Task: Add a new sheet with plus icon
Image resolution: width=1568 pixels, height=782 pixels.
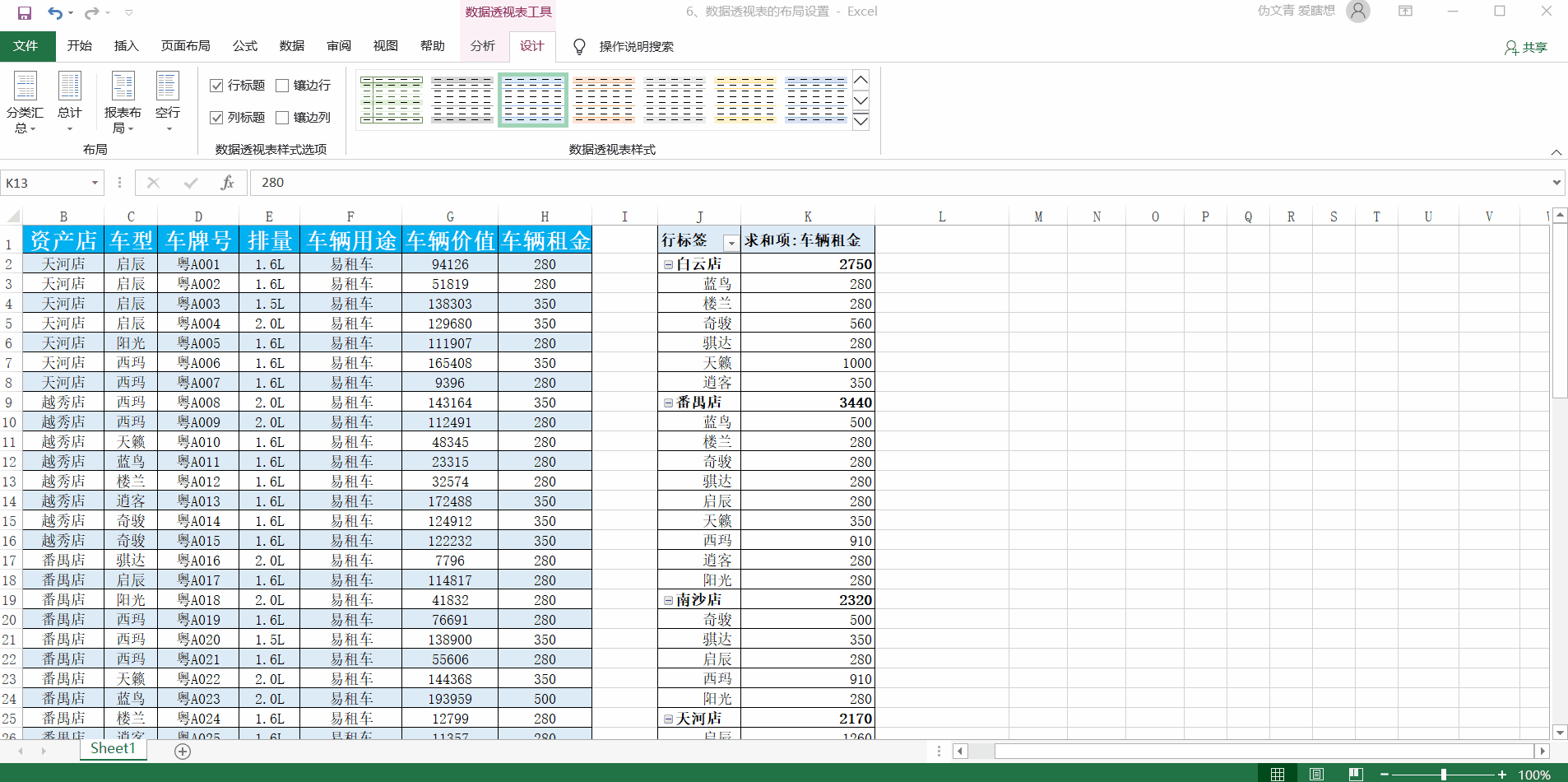Action: tap(183, 751)
